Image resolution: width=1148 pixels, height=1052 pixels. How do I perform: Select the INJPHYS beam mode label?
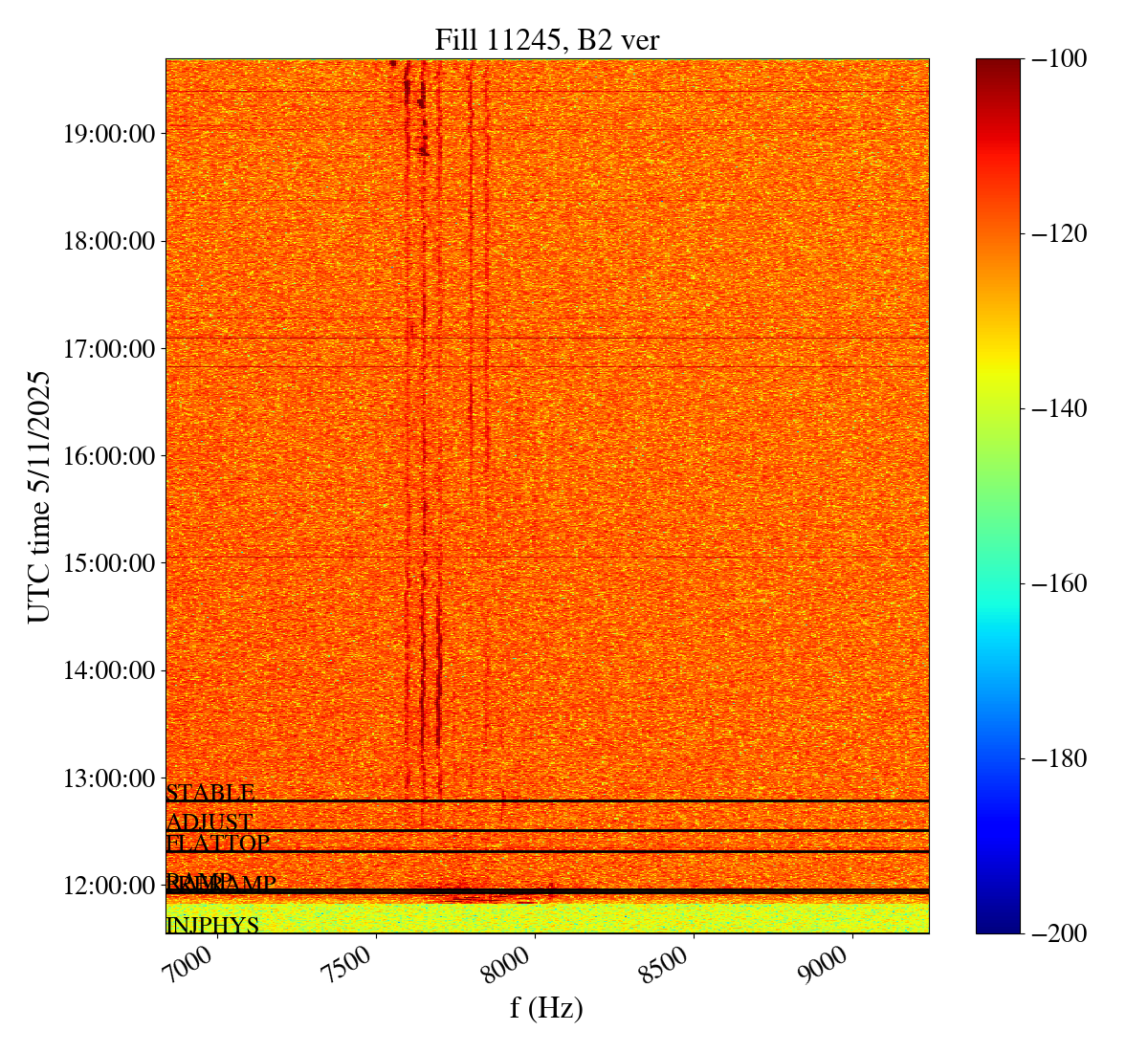click(x=212, y=926)
